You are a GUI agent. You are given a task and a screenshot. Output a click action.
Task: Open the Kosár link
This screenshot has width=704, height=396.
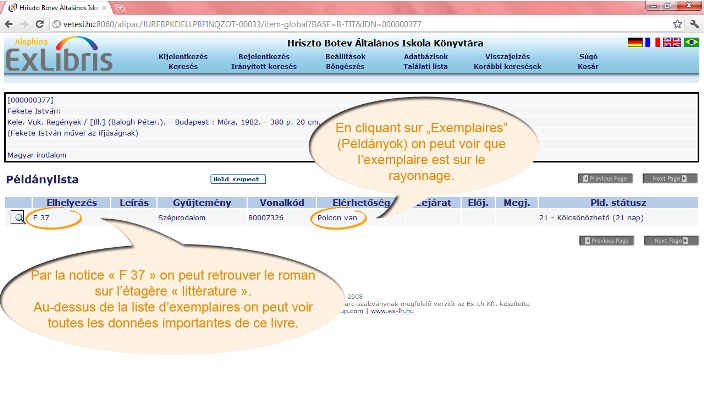[588, 66]
